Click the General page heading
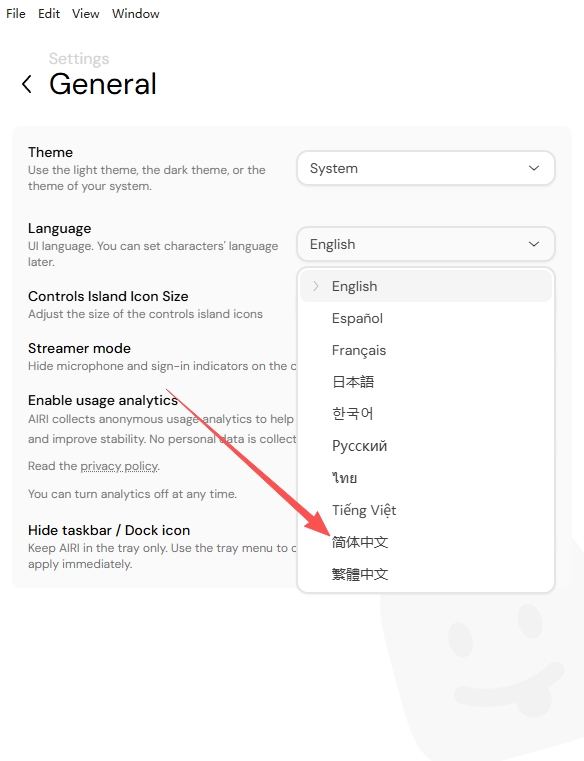The image size is (584, 761). [x=102, y=84]
